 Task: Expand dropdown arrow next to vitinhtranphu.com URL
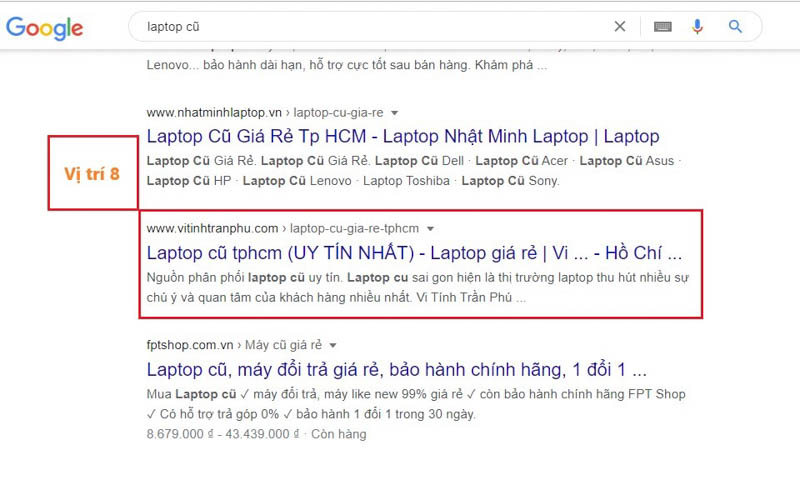[x=431, y=229]
